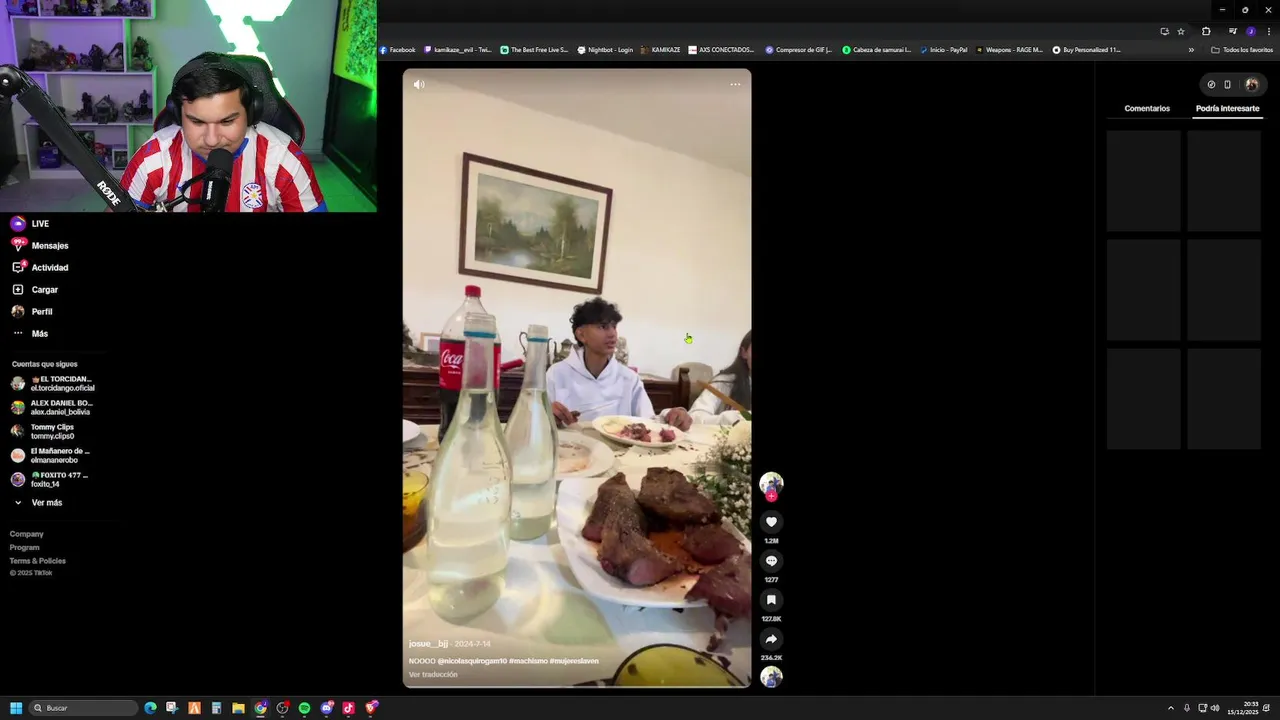The width and height of the screenshot is (1280, 720).
Task: Switch to the Podría interesarte tab
Action: pos(1227,108)
